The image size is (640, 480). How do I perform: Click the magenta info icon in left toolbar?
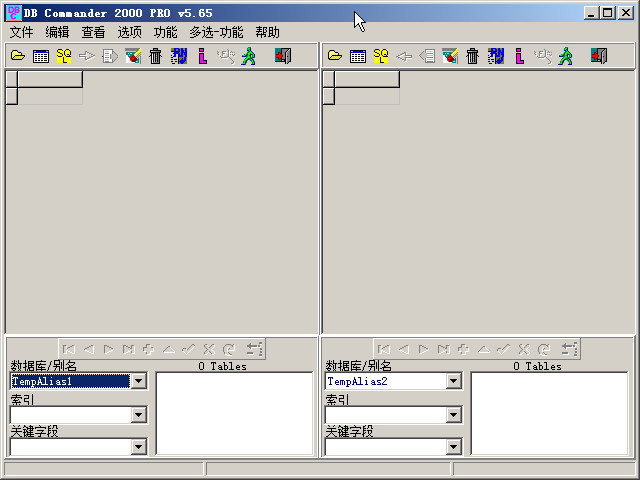[202, 56]
